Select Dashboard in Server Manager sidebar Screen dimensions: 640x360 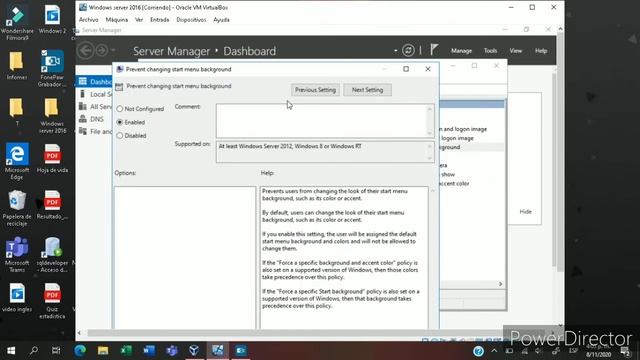point(95,82)
